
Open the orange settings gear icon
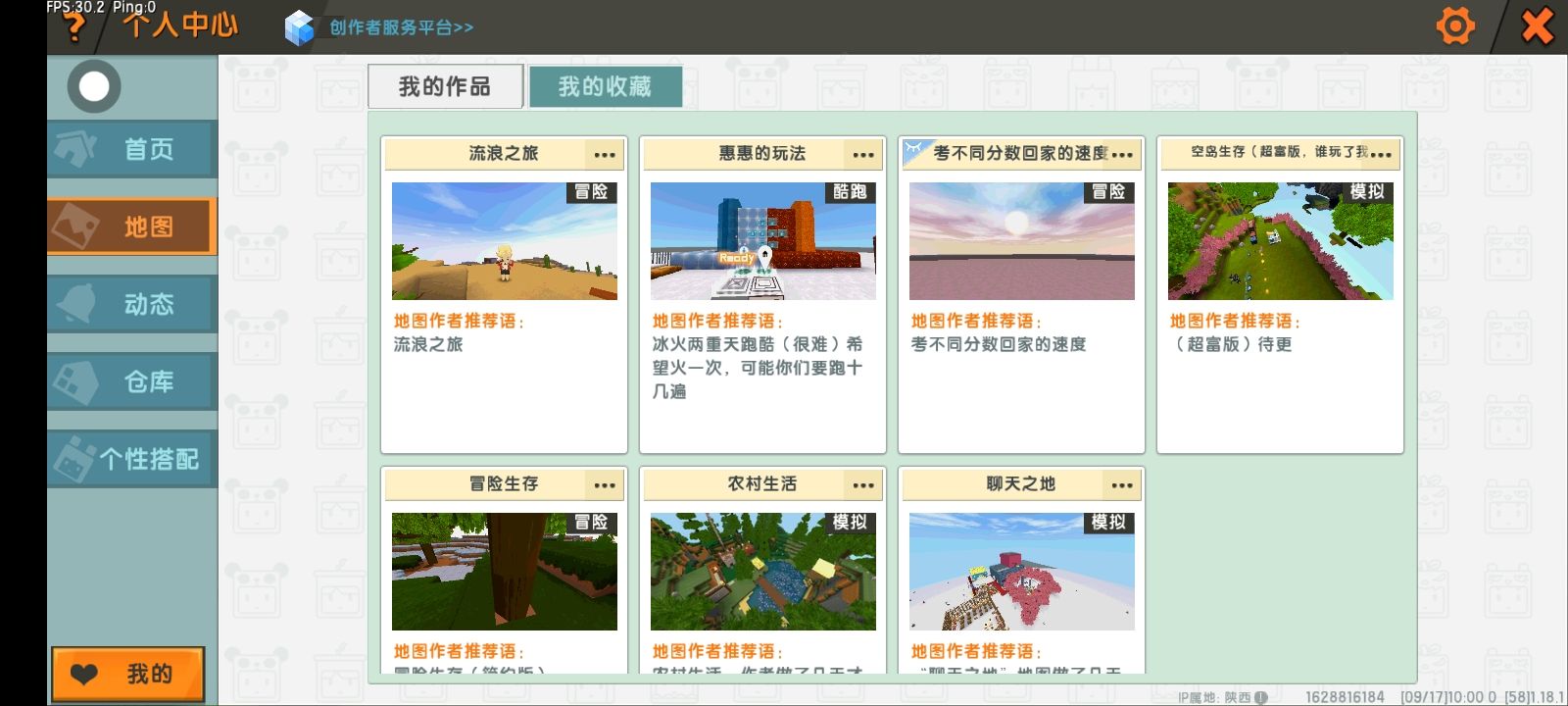(x=1455, y=26)
